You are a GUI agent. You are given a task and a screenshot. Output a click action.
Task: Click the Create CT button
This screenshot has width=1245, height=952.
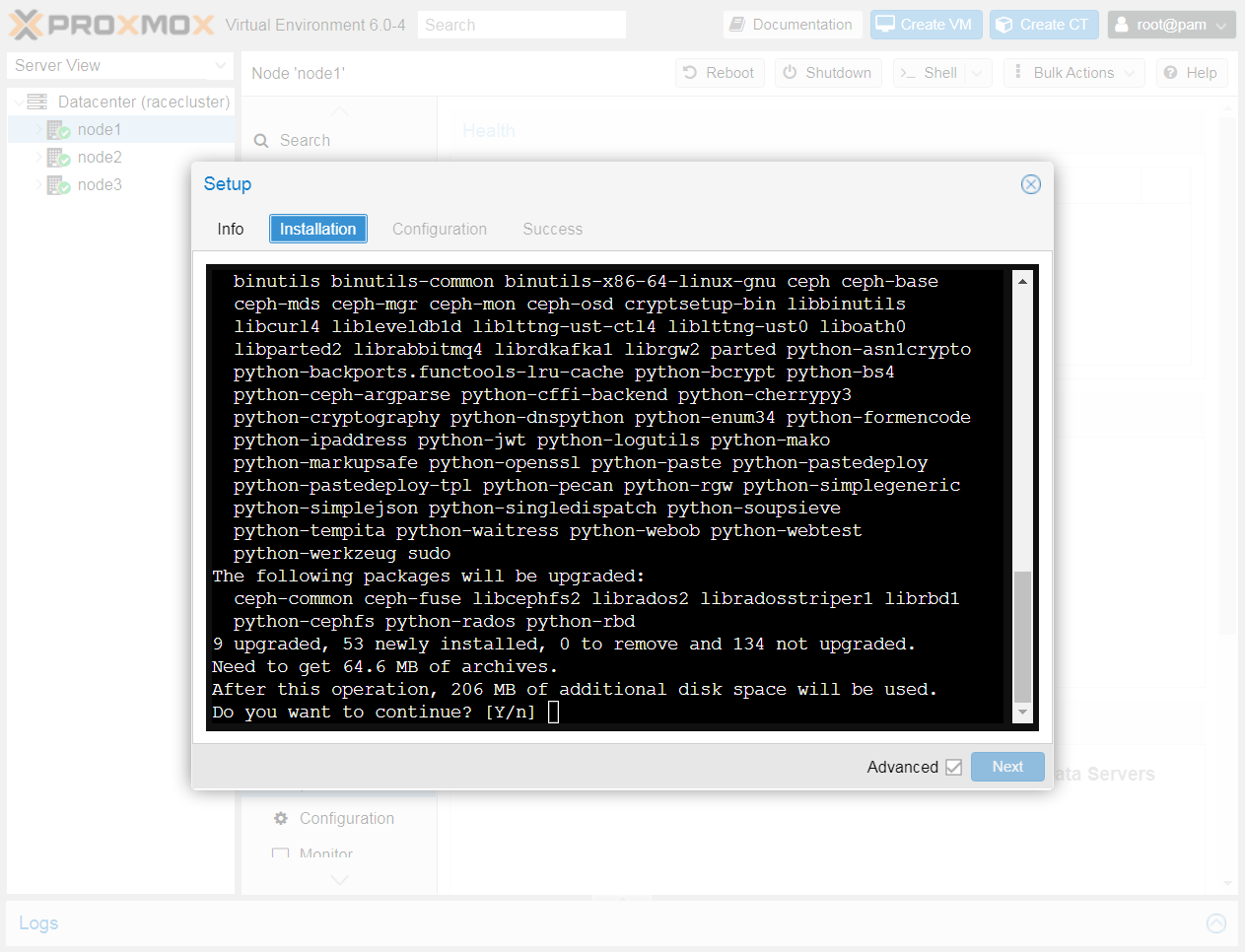point(1044,25)
